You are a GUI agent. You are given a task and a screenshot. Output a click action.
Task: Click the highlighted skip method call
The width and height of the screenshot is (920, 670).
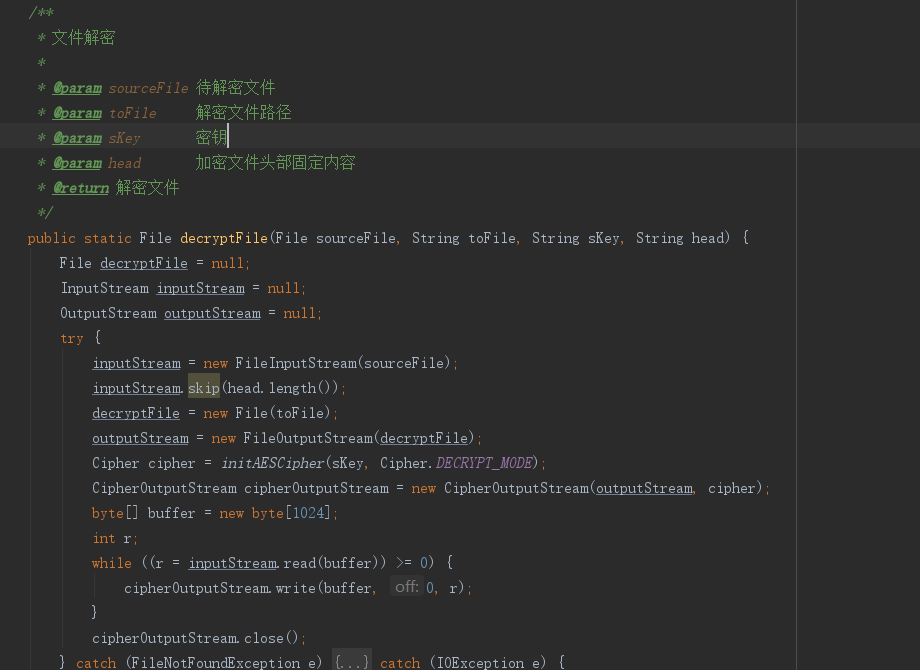click(203, 387)
